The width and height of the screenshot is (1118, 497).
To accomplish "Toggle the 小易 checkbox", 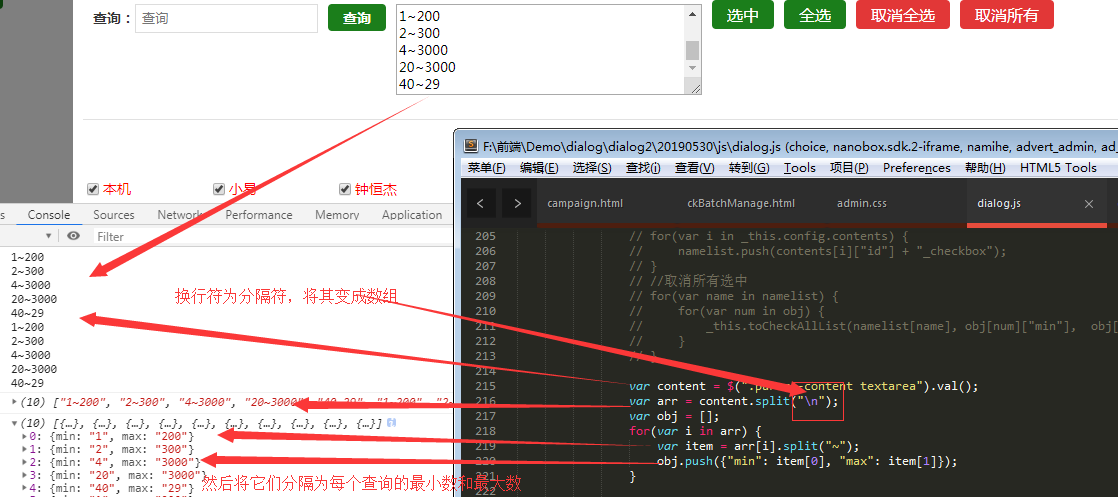I will pos(218,189).
